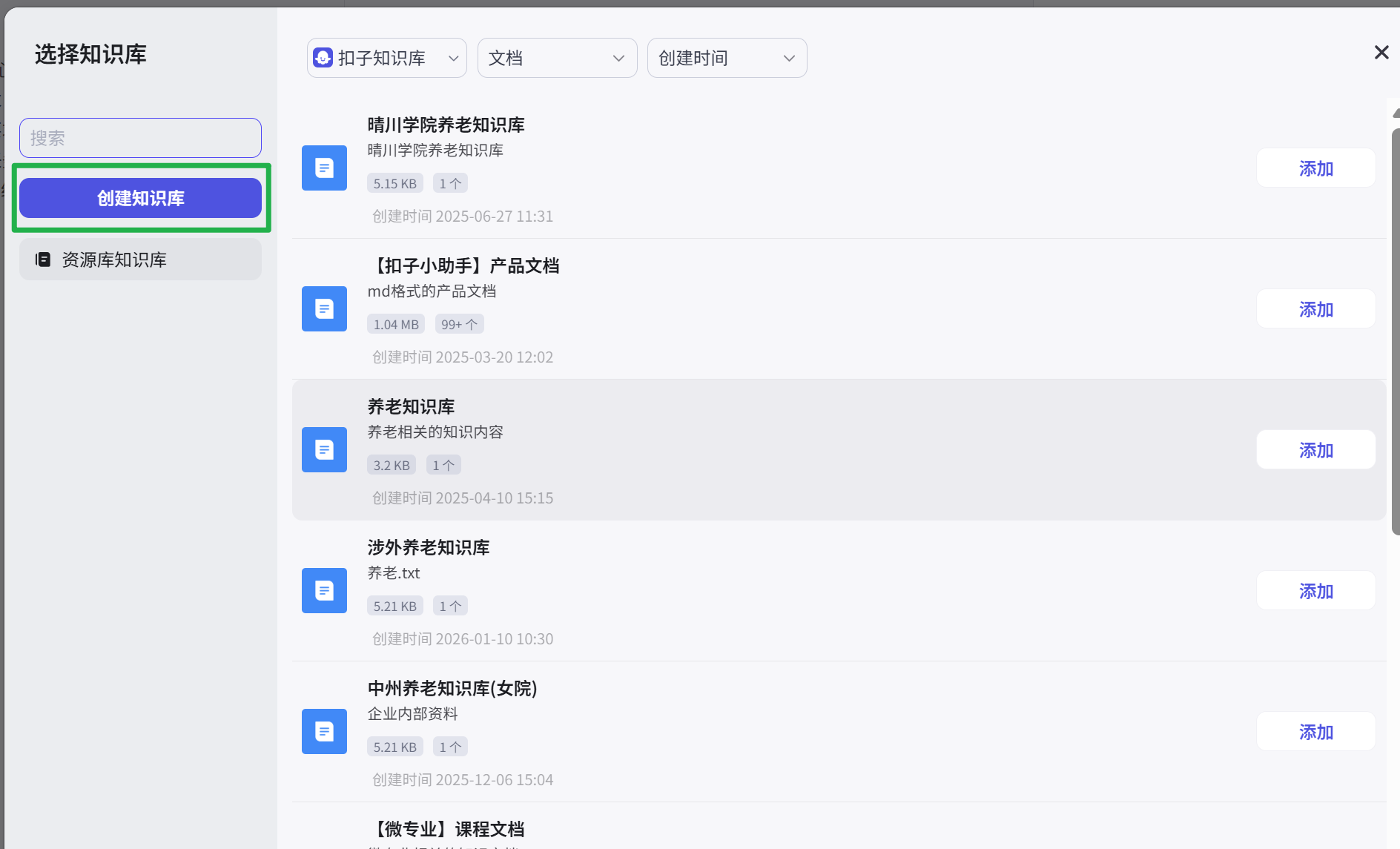Click the document icon for 【扣子小助手】产品文档
This screenshot has width=1400, height=849.
pyautogui.click(x=324, y=308)
